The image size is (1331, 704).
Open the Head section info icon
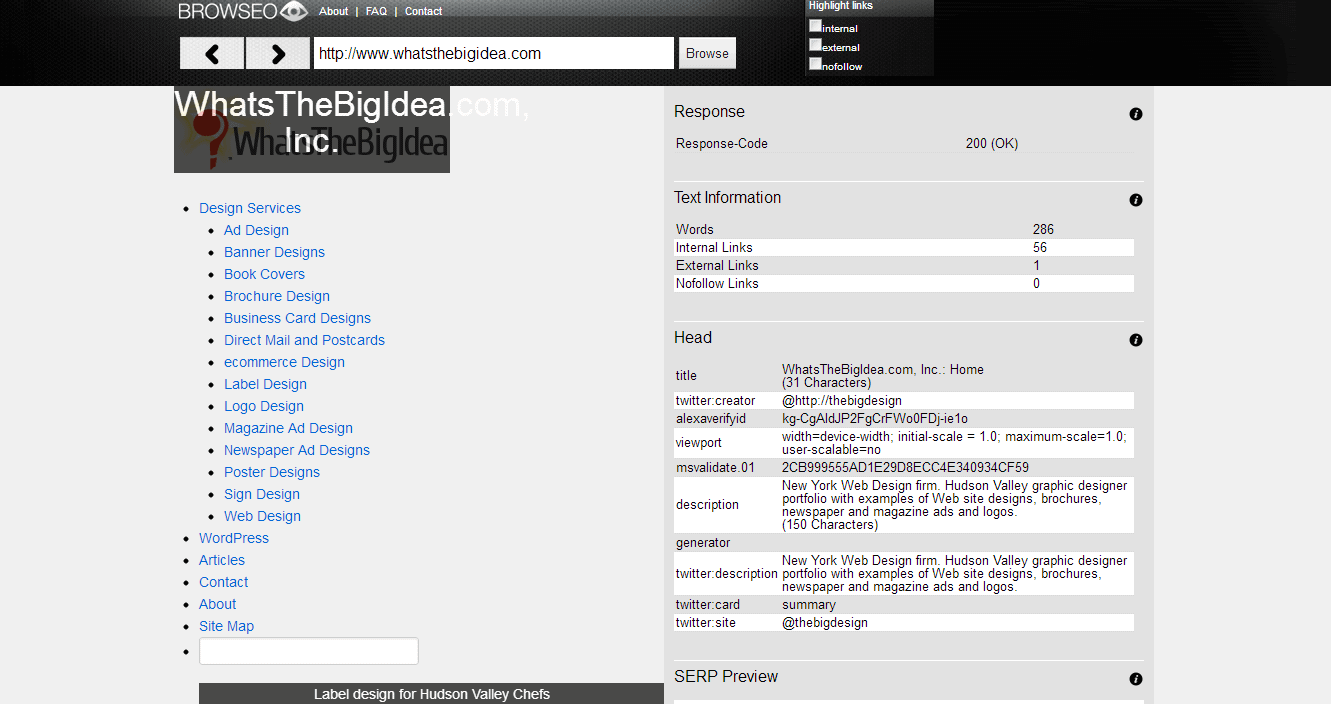[1136, 340]
